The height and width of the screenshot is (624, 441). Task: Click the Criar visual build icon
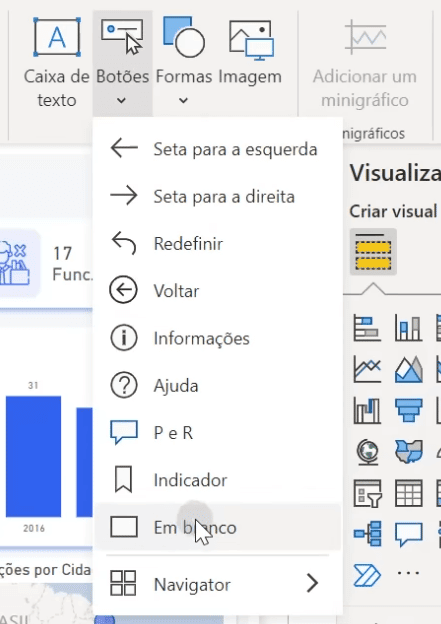373,252
